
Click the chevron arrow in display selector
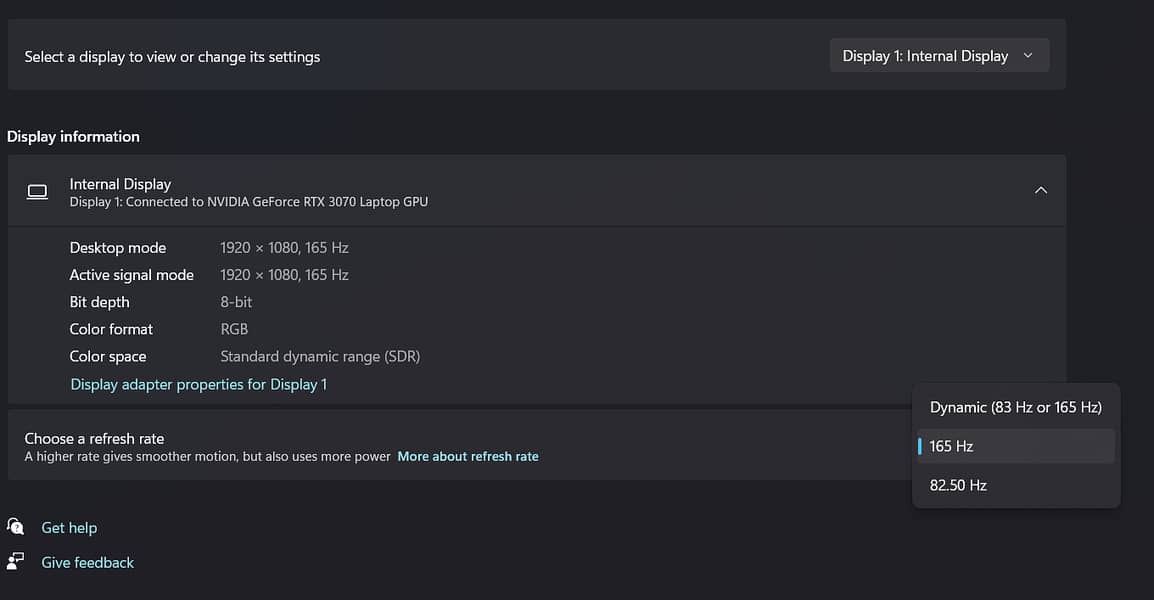coord(1028,56)
